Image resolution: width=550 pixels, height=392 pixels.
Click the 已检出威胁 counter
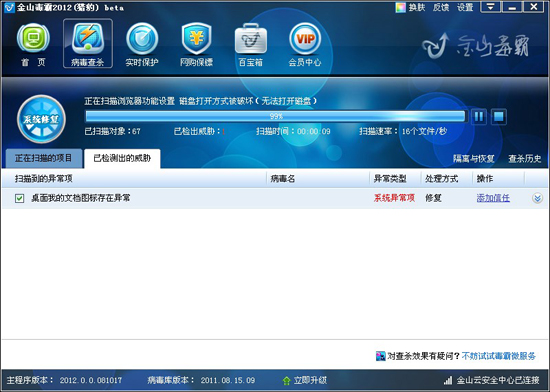pos(199,131)
